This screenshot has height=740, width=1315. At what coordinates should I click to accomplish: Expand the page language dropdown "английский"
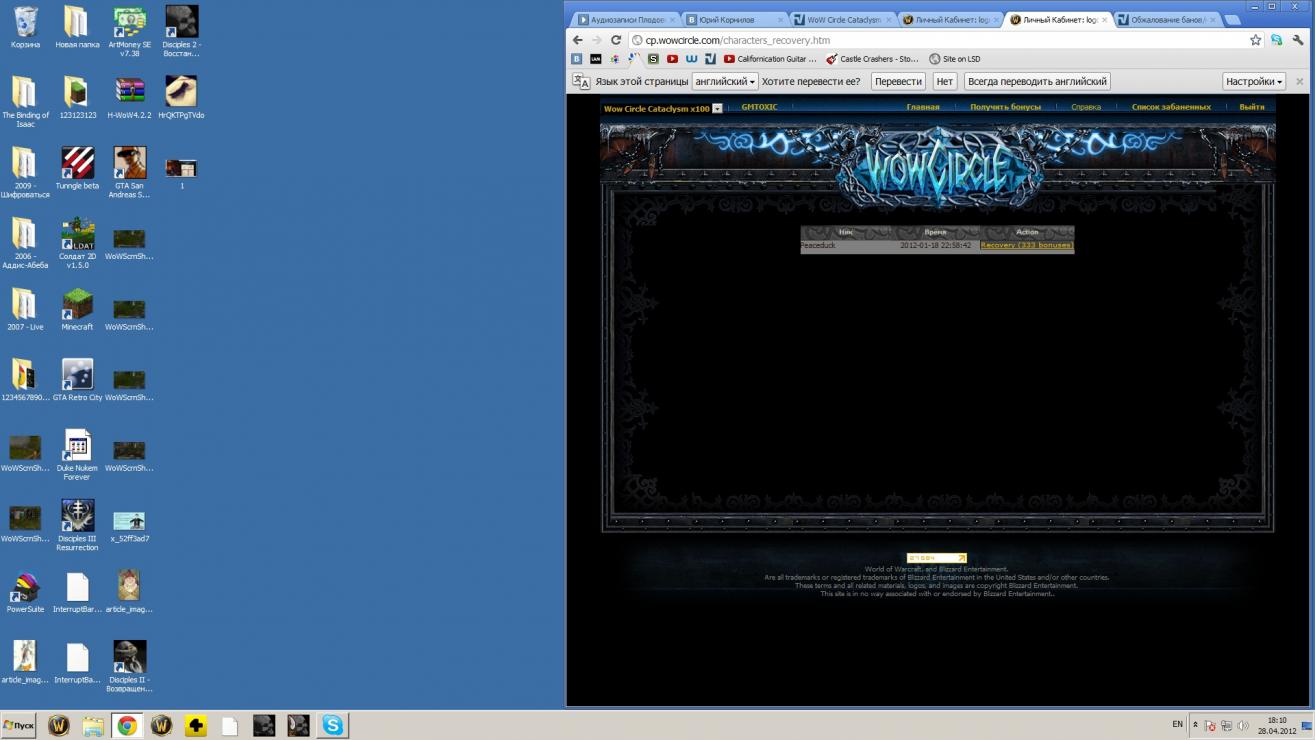(x=724, y=82)
